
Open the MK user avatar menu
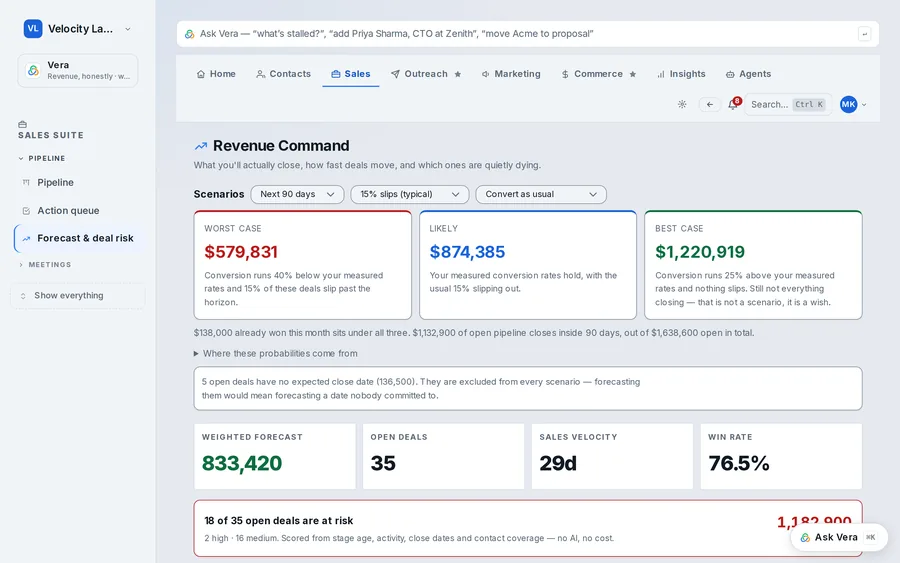(x=853, y=104)
